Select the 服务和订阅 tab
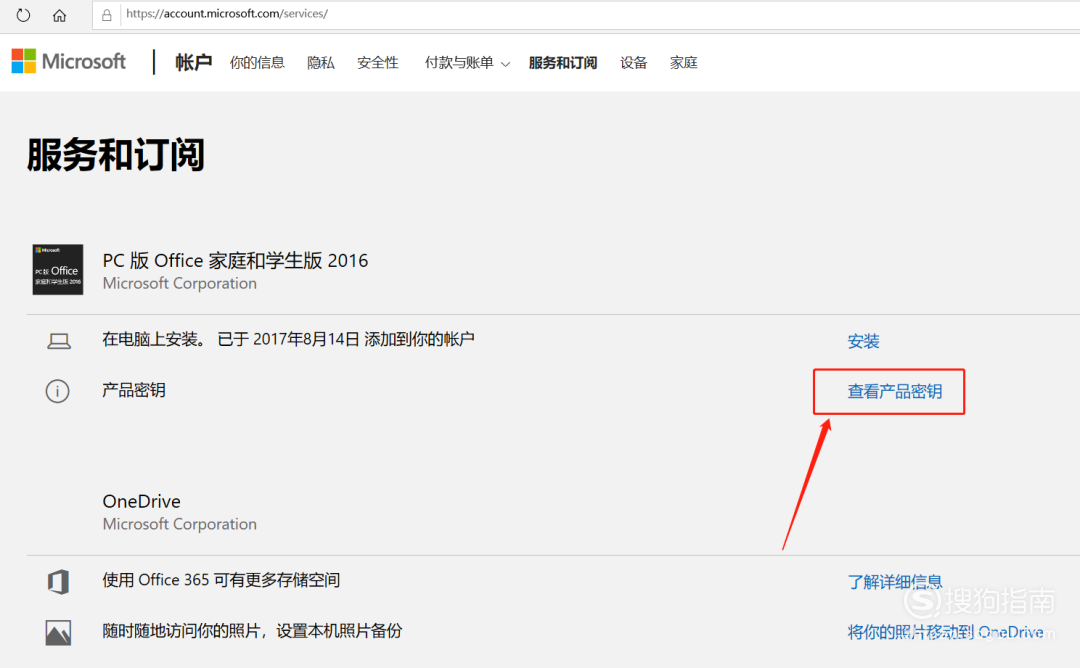 (563, 63)
